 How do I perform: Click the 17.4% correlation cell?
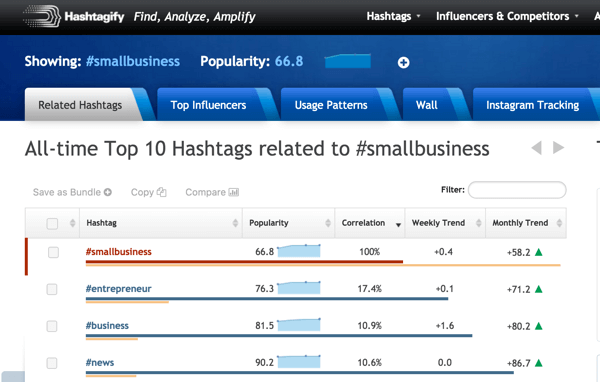click(x=370, y=289)
